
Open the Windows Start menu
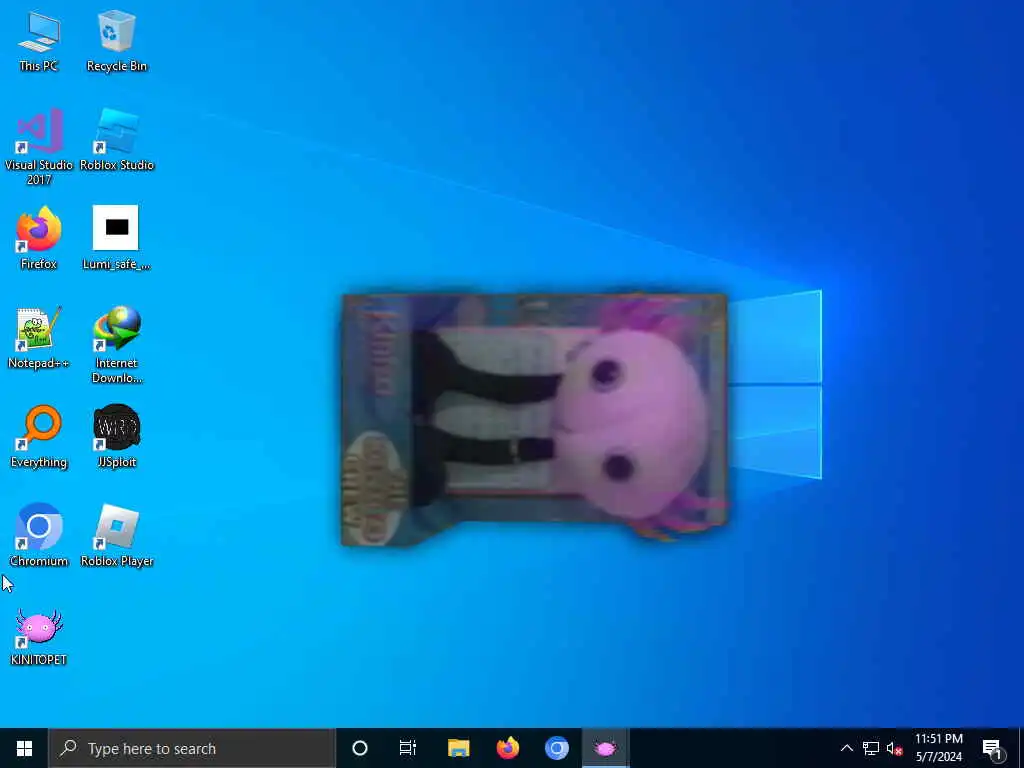(24, 748)
